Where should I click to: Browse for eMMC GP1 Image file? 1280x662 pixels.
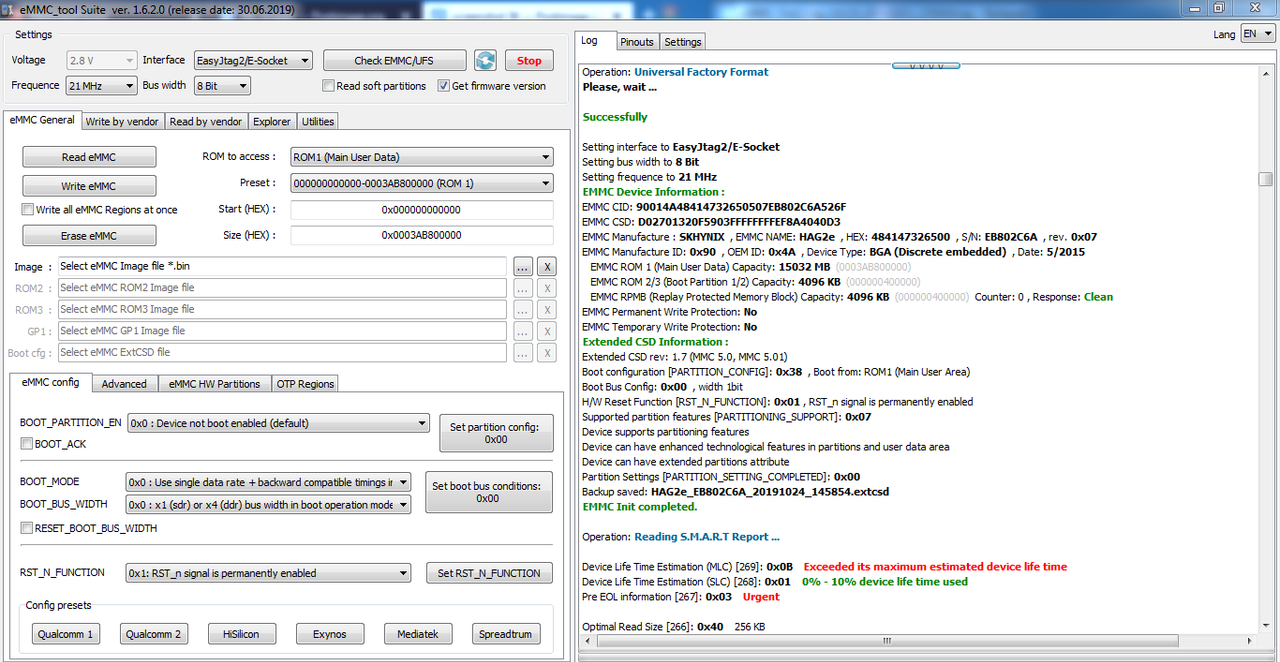pos(523,331)
